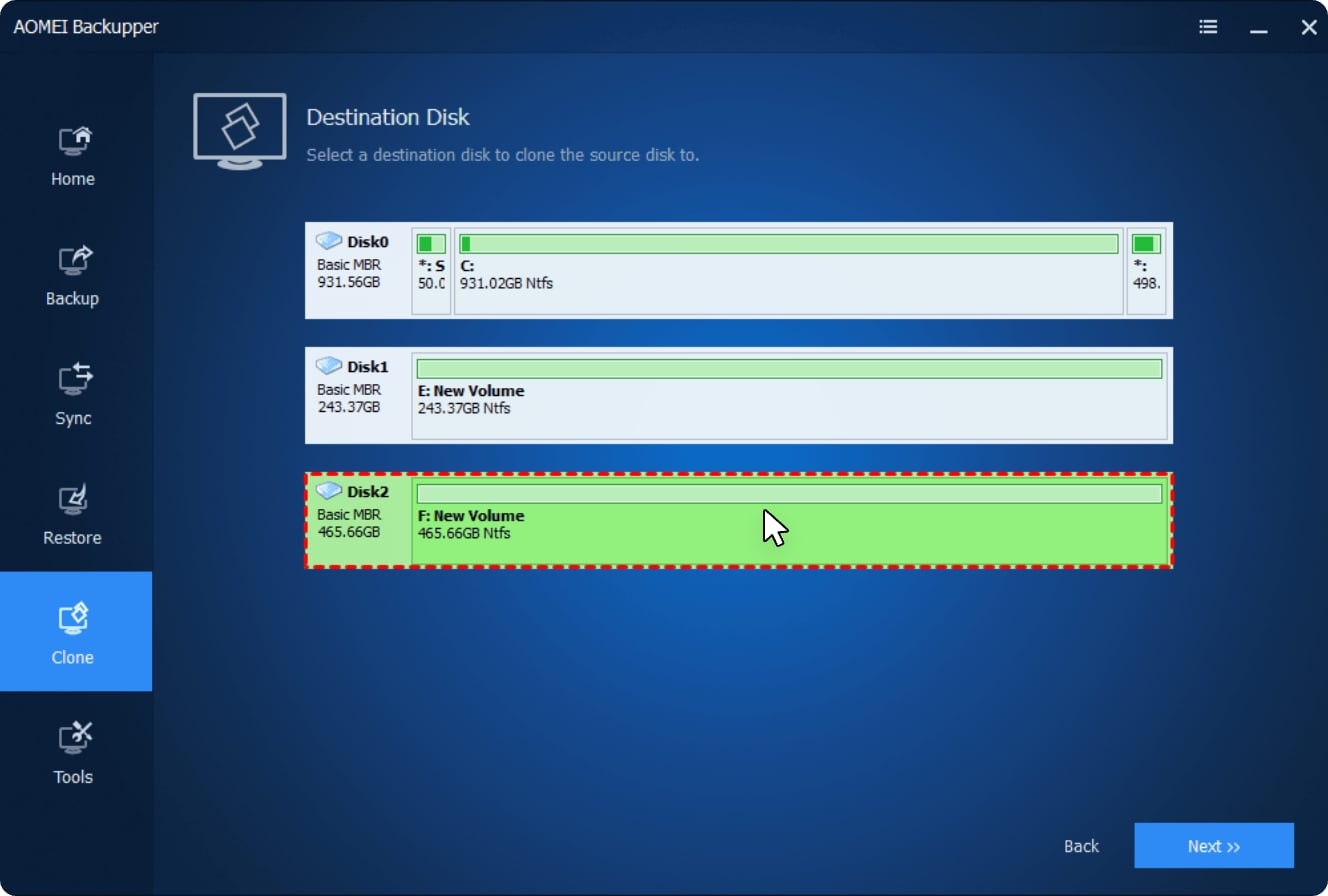Screen dimensions: 1328x896
Task: Open the Home section in sidebar
Action: coord(75,155)
